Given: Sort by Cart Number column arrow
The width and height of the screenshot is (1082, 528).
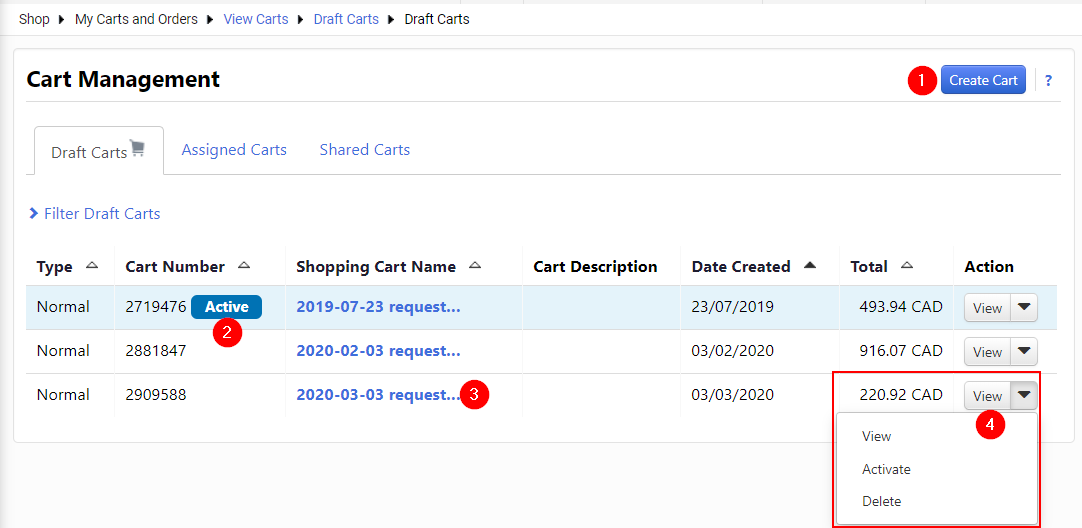Looking at the screenshot, I should (244, 266).
